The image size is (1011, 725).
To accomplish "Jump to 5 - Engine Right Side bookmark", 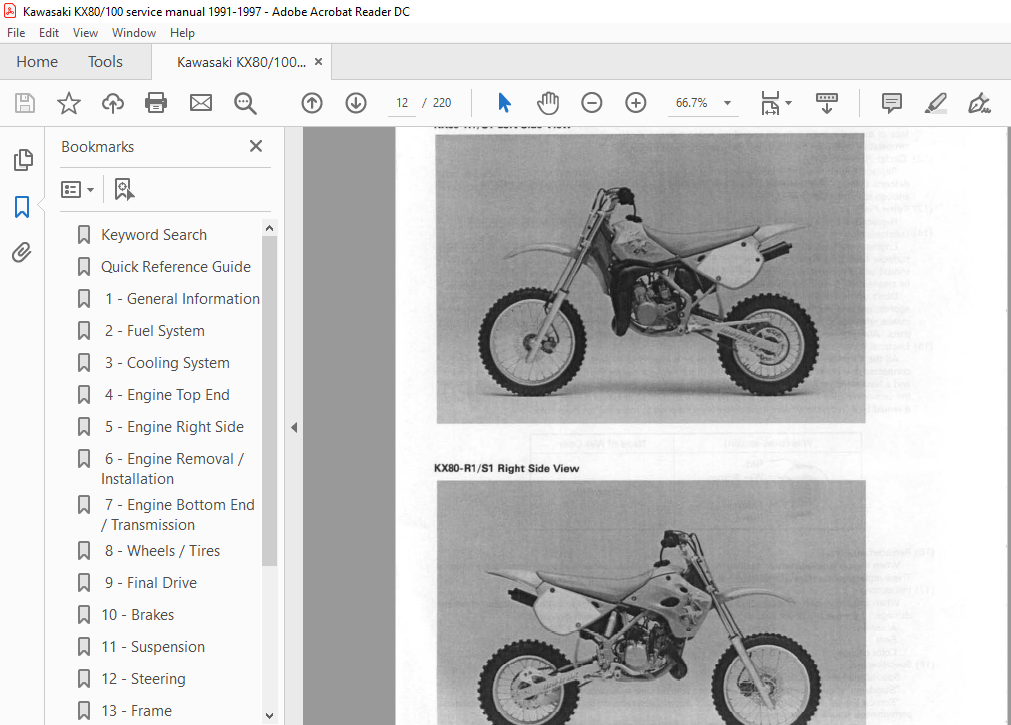I will [174, 427].
